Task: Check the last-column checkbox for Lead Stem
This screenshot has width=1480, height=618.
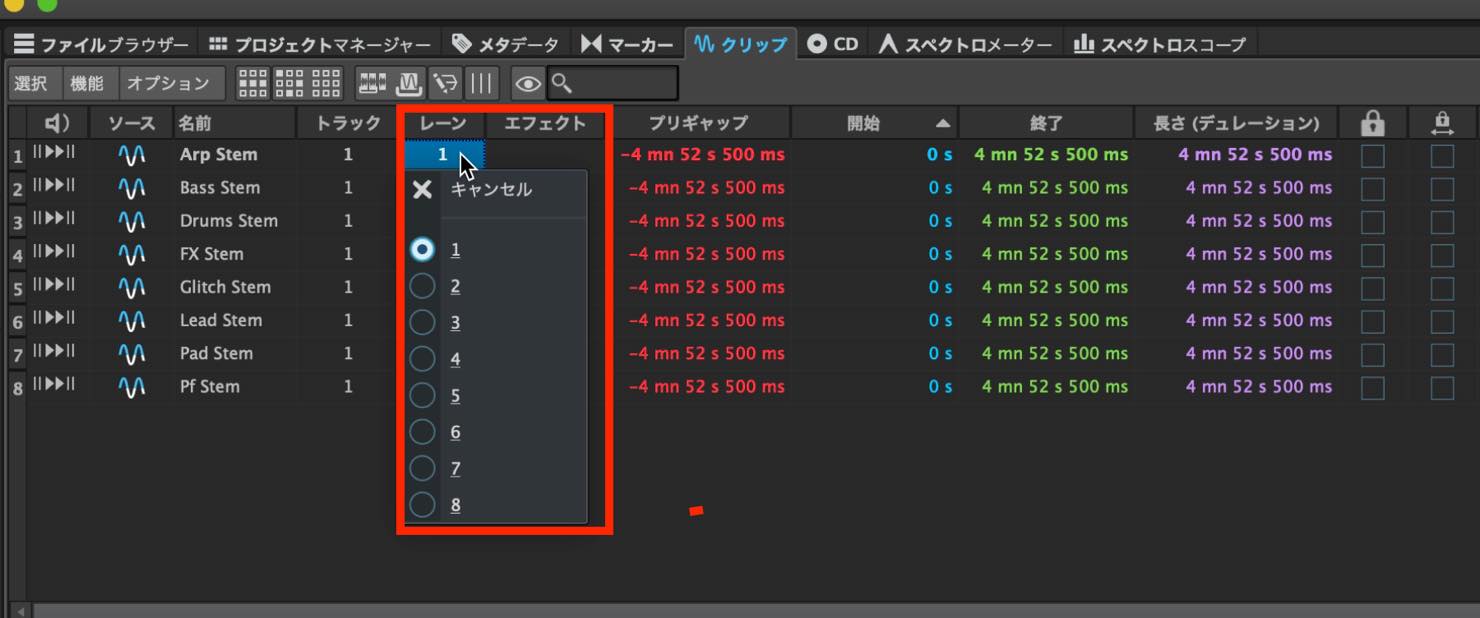Action: point(1442,322)
